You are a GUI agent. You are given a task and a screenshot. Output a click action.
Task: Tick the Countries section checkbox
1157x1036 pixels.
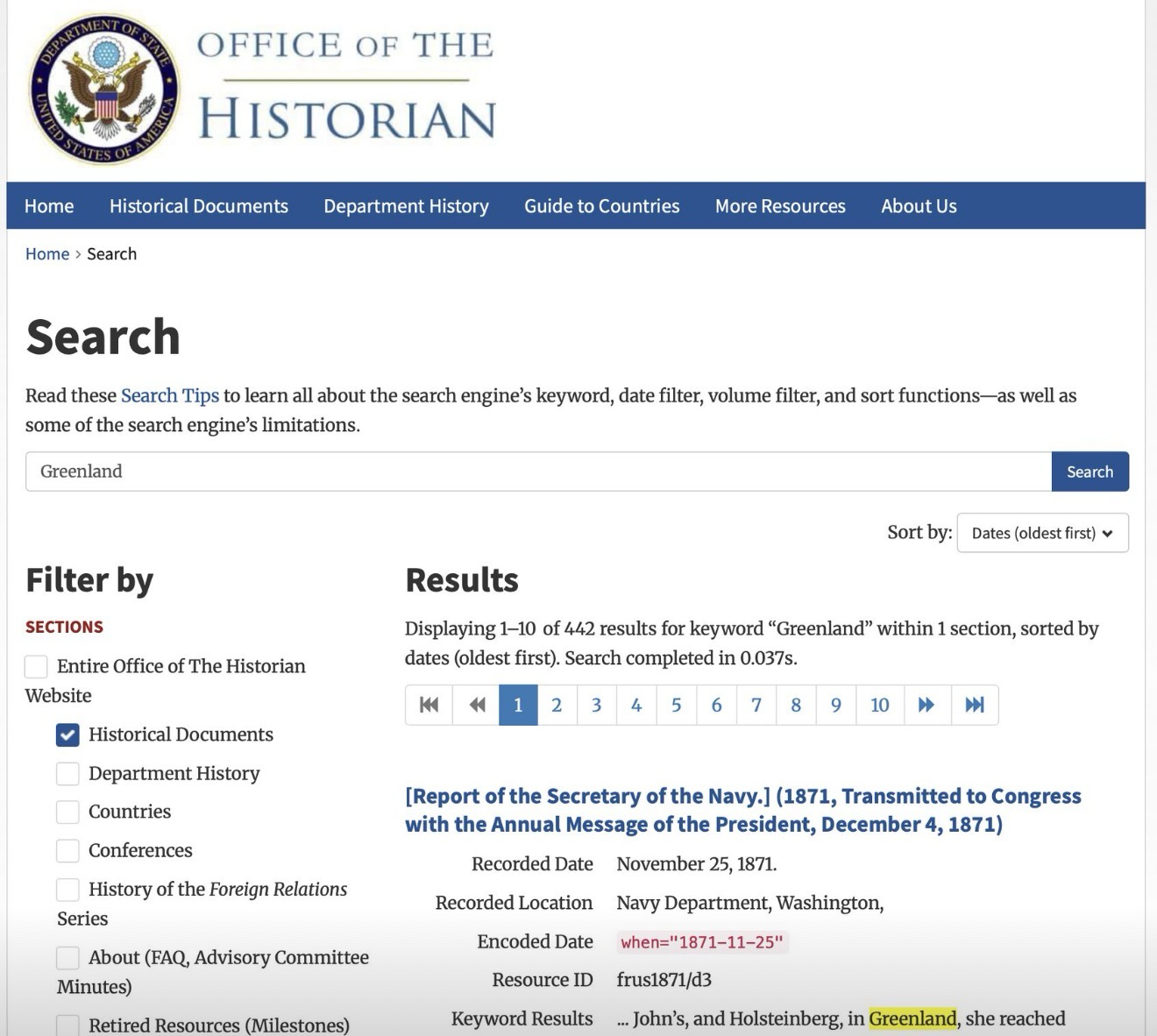pos(67,812)
